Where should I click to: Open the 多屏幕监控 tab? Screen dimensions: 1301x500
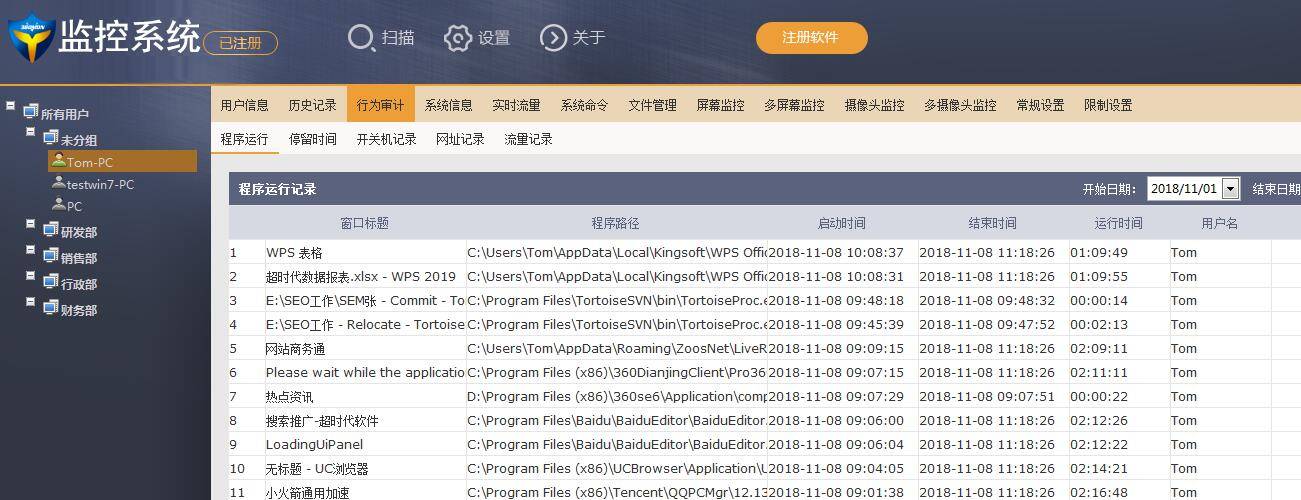[x=794, y=105]
